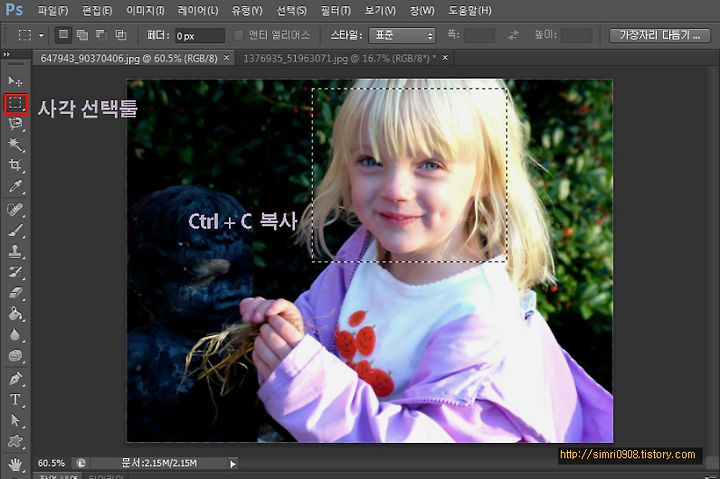
Task: Open the status bar info arrow menu
Action: (233, 464)
